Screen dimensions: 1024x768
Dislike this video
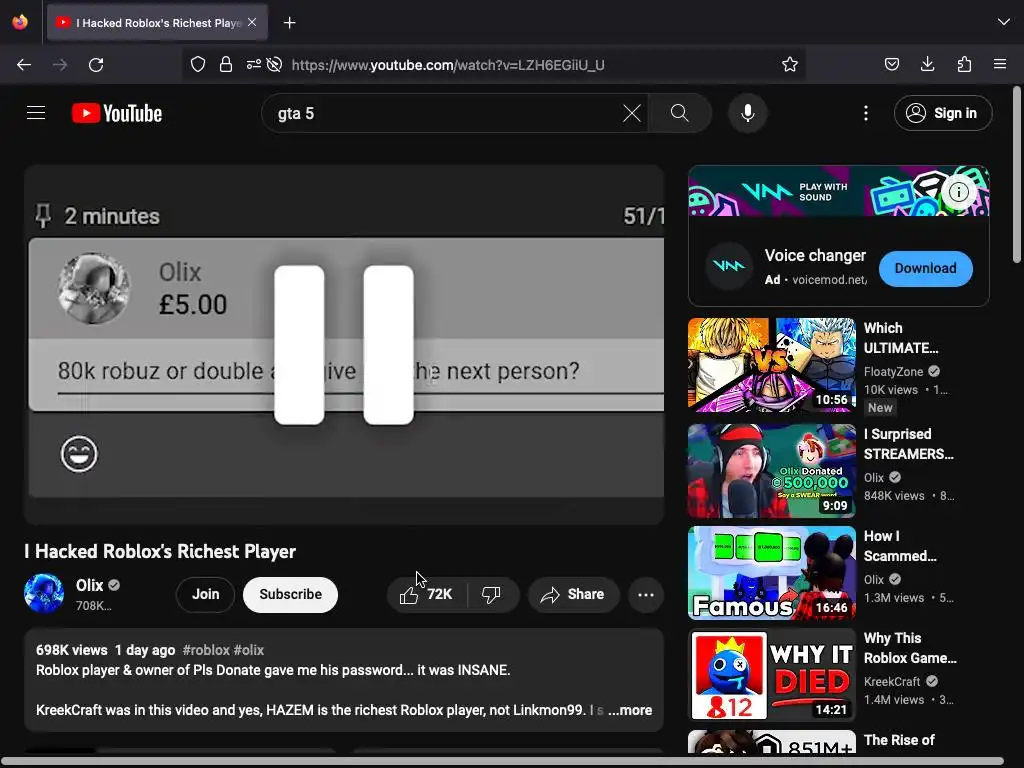click(x=491, y=594)
